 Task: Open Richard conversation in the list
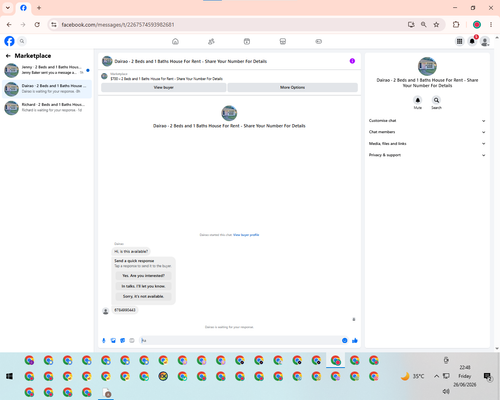[47, 107]
